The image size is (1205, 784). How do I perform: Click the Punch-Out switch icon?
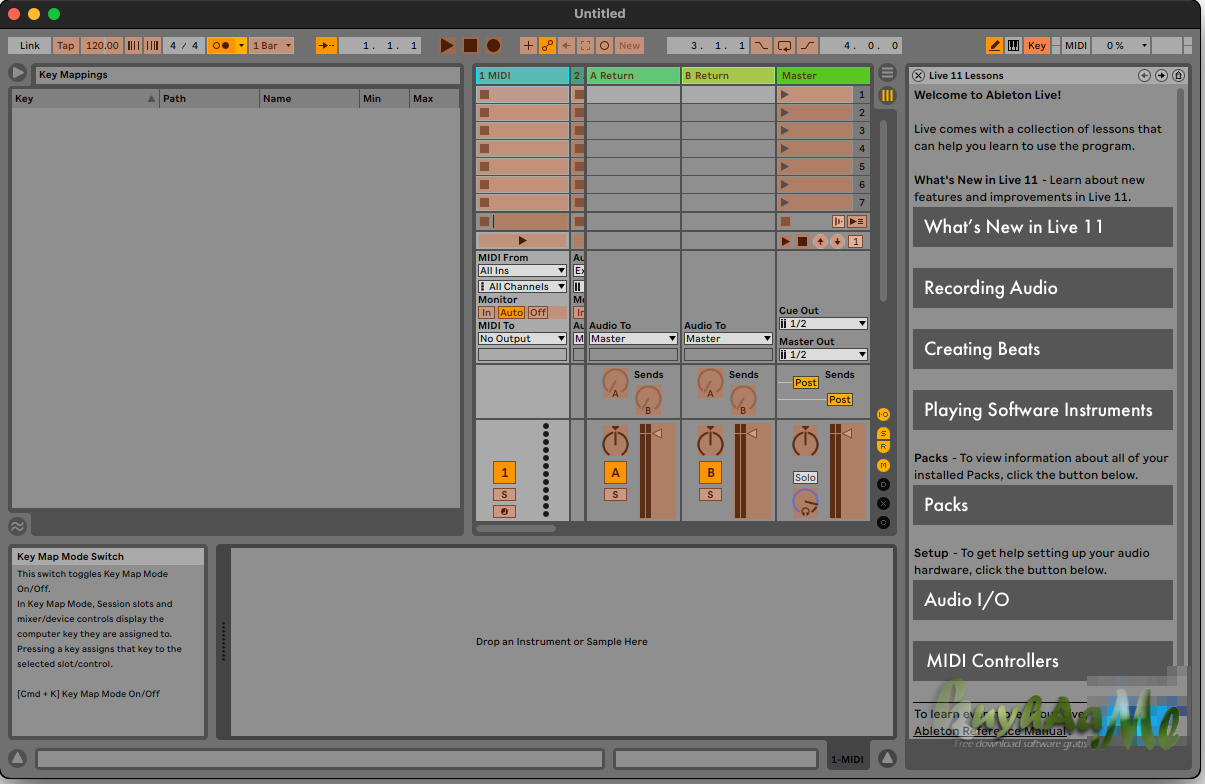coord(808,45)
